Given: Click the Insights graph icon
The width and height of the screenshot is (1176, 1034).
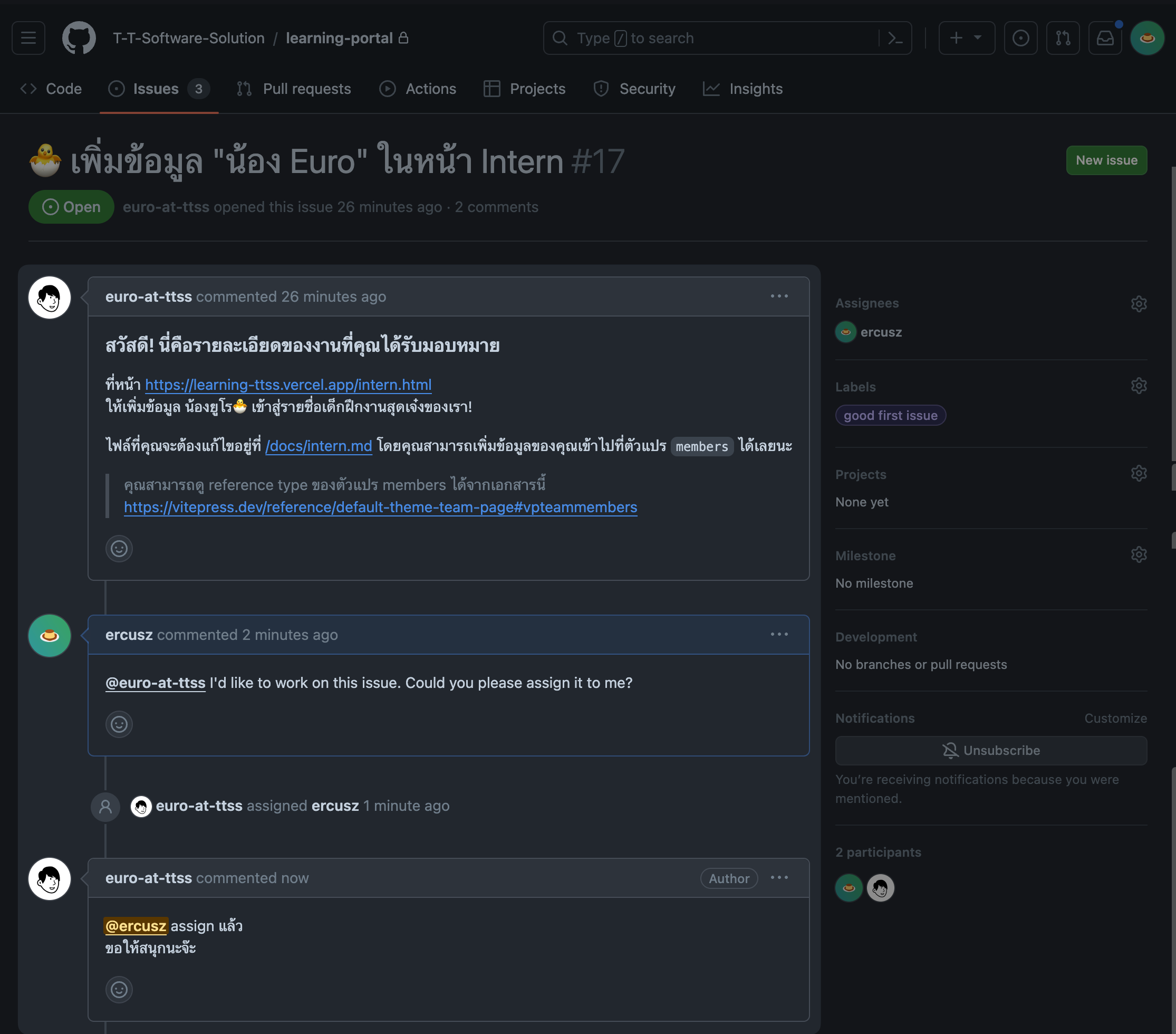Looking at the screenshot, I should coord(710,88).
